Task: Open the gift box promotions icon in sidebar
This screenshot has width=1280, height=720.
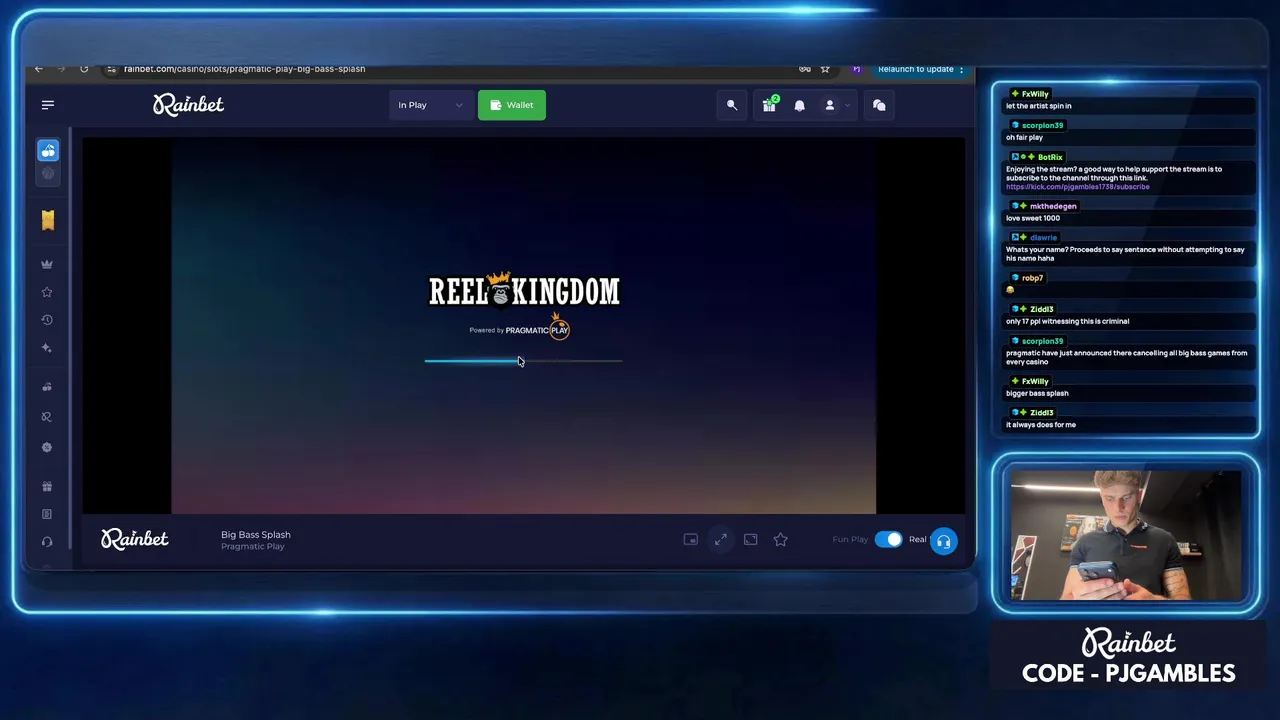Action: [x=47, y=486]
